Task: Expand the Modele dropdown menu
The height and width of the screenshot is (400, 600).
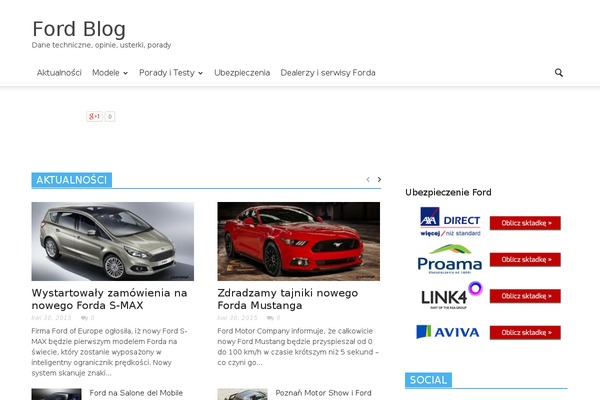Action: click(x=110, y=73)
